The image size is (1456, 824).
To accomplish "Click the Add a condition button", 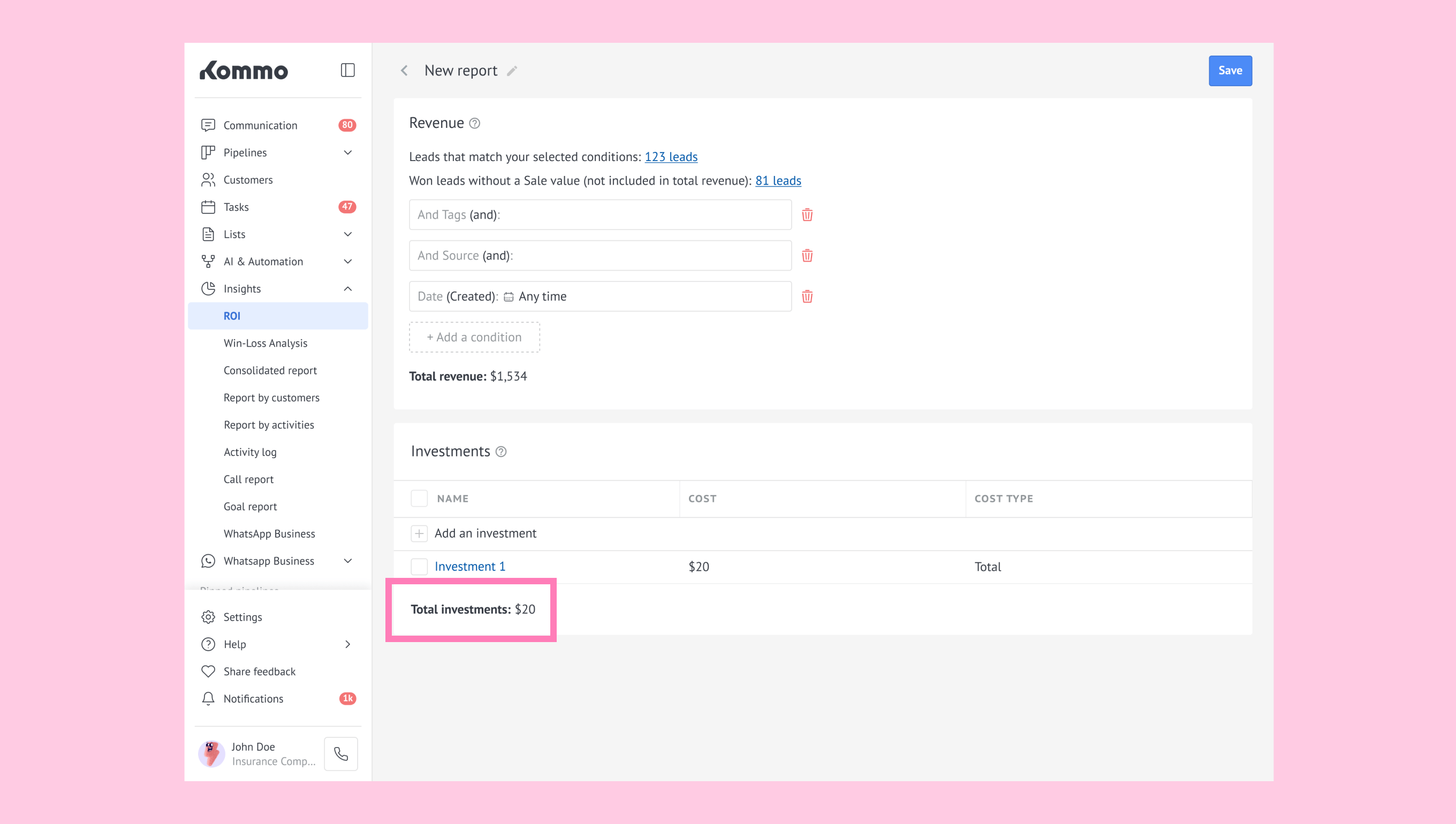I will tap(474, 337).
